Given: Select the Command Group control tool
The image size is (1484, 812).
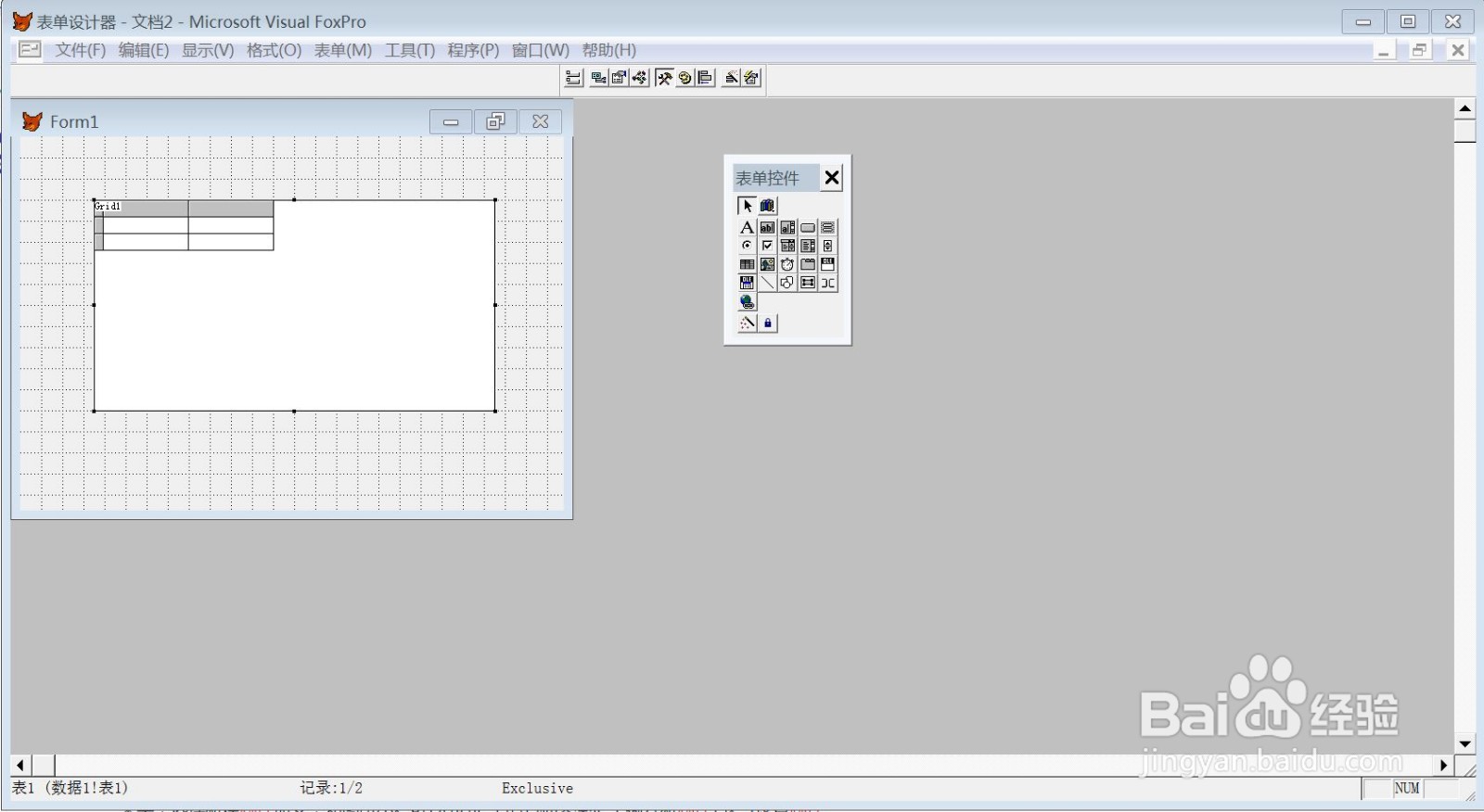Looking at the screenshot, I should click(828, 227).
